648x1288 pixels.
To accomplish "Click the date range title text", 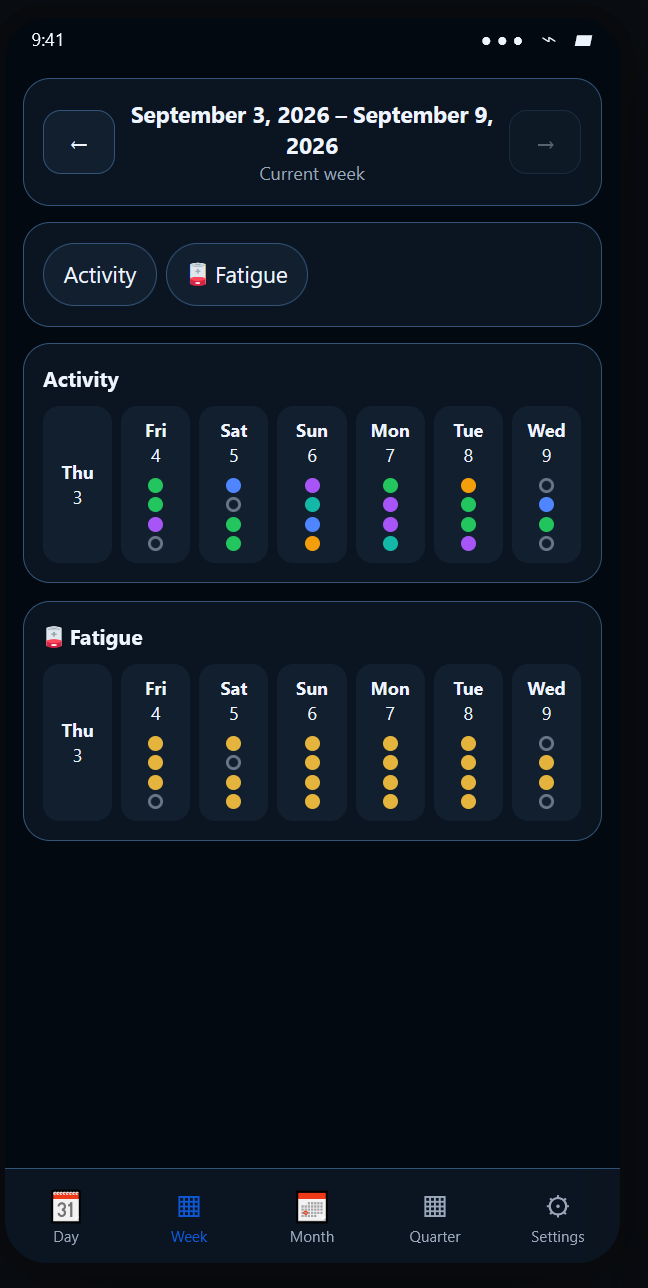I will click(x=312, y=131).
